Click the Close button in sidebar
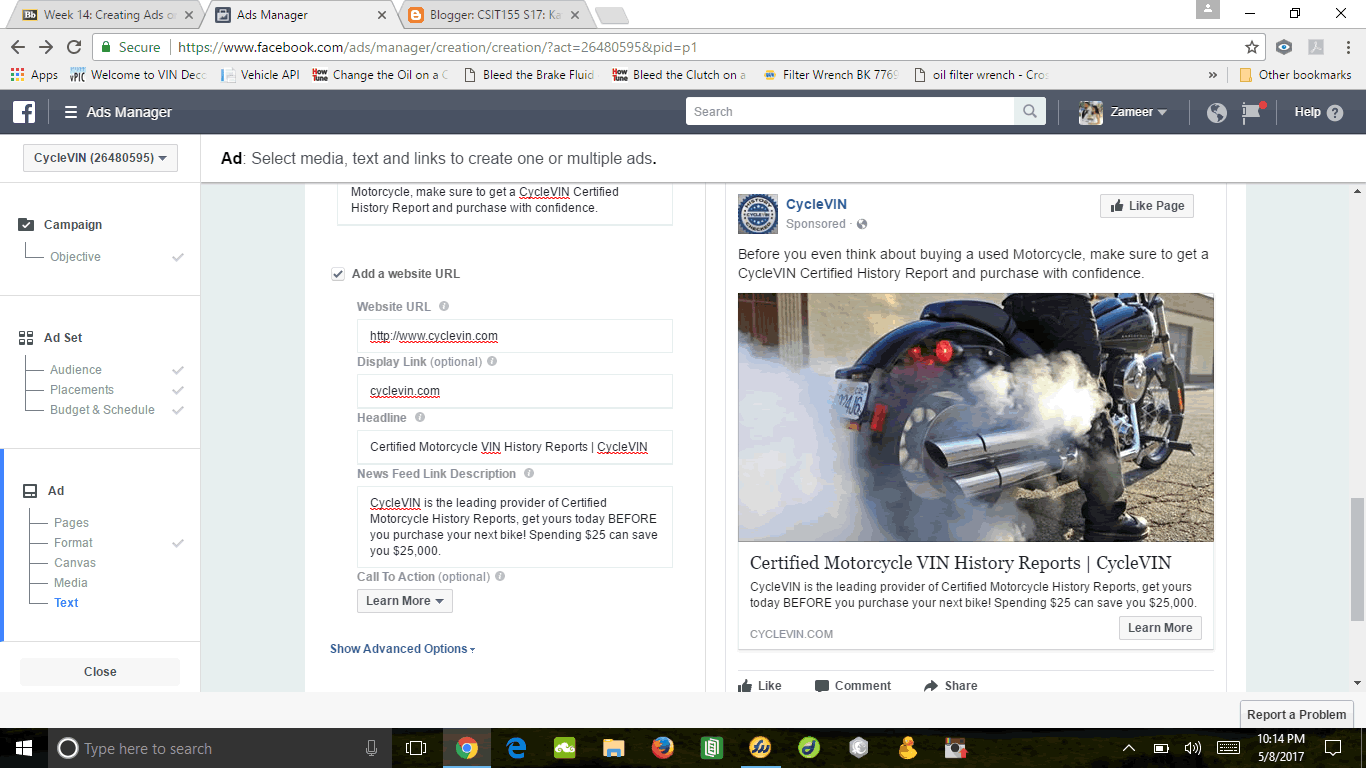Screen dimensions: 1366x768 coord(100,672)
